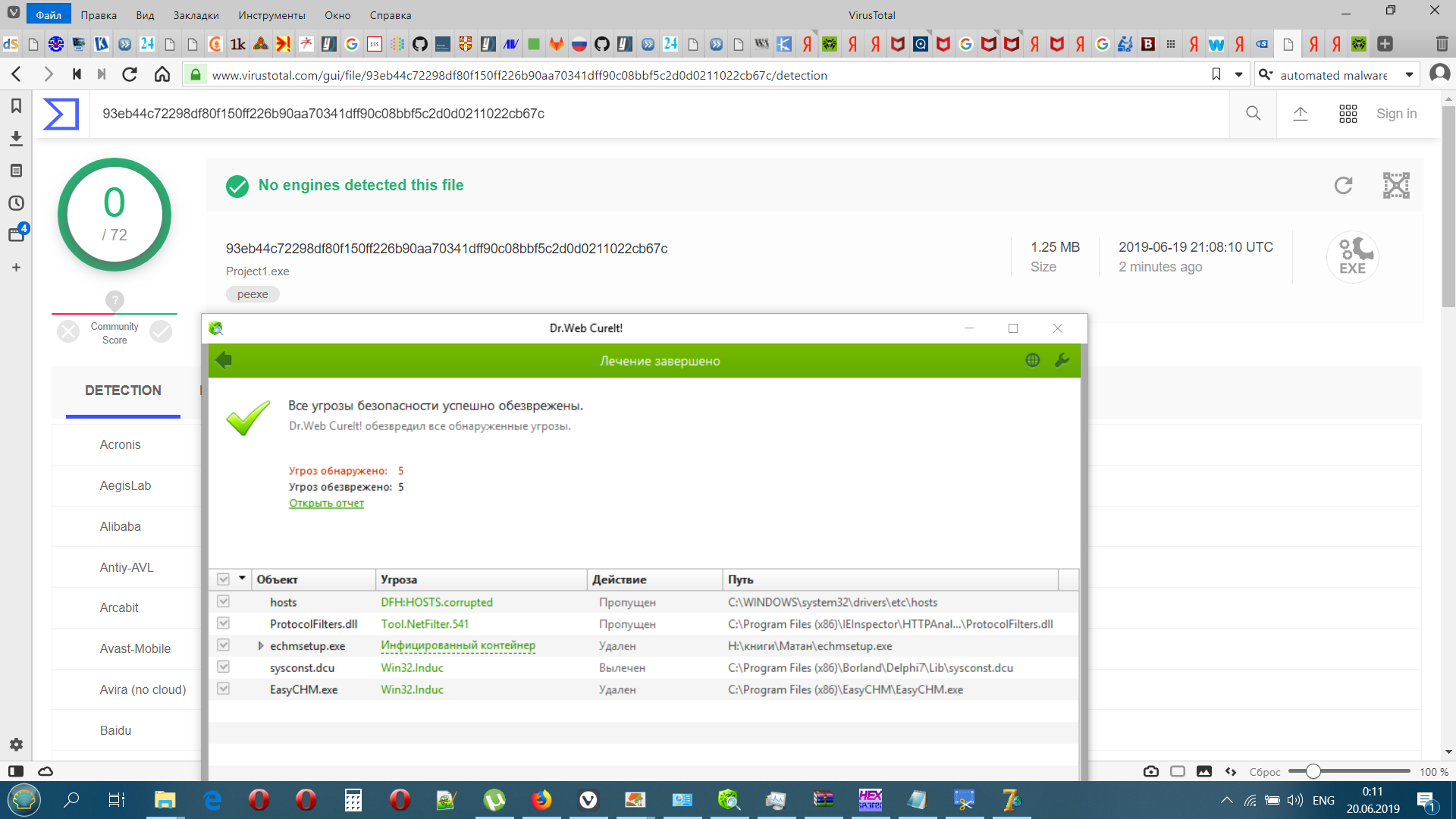1456x819 pixels.
Task: Open Vivaldi bookmarks panel icon
Action: pos(16,106)
